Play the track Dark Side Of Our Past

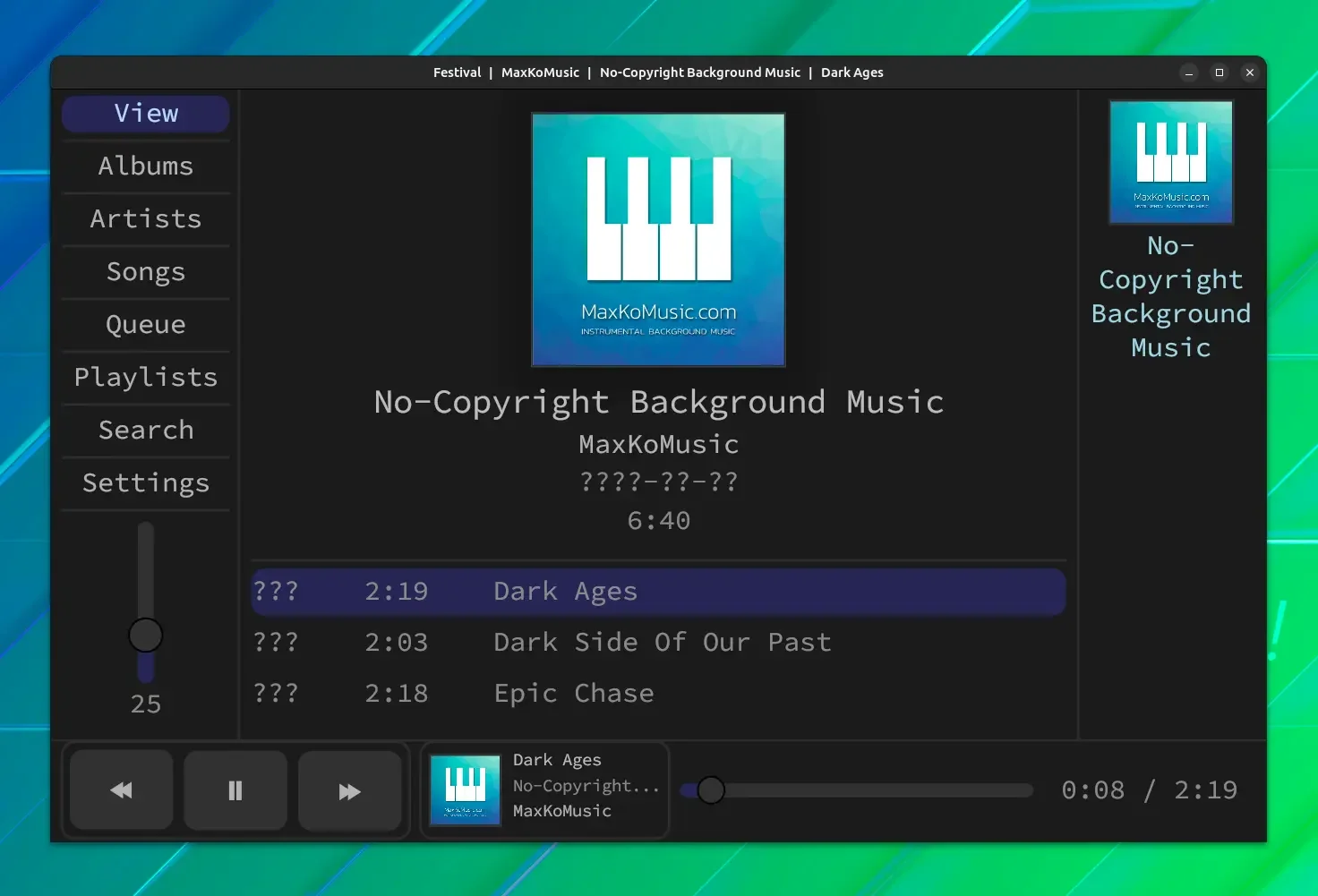point(658,643)
